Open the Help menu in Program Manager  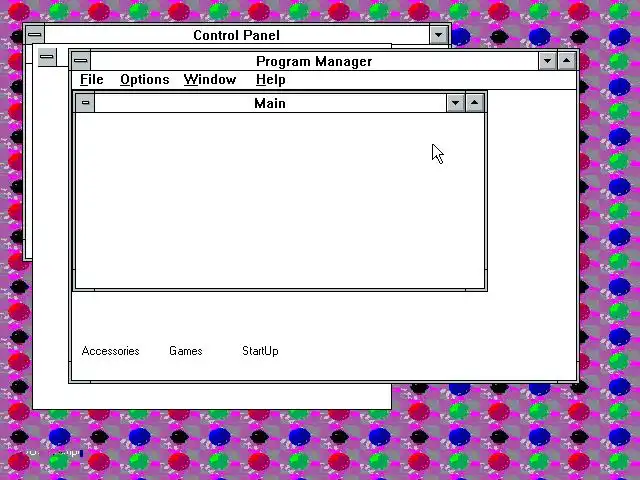click(x=270, y=80)
